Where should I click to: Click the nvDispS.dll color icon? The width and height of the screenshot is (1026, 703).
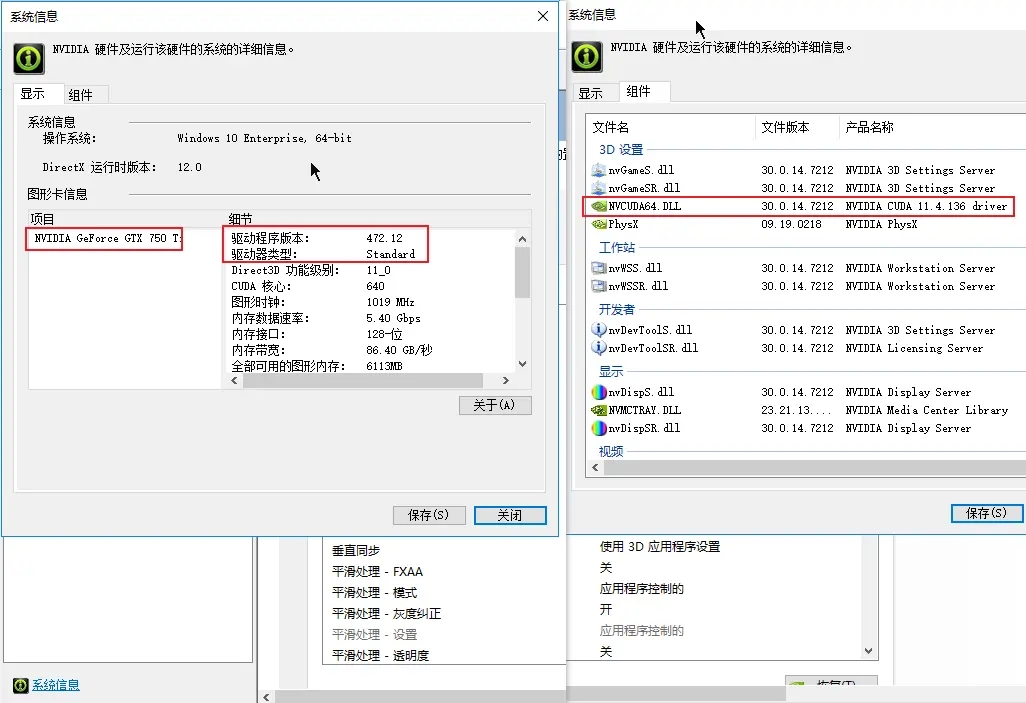tap(598, 392)
